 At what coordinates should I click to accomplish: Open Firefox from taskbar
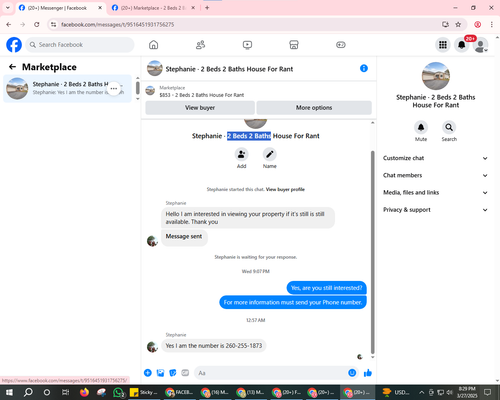(x=84, y=392)
